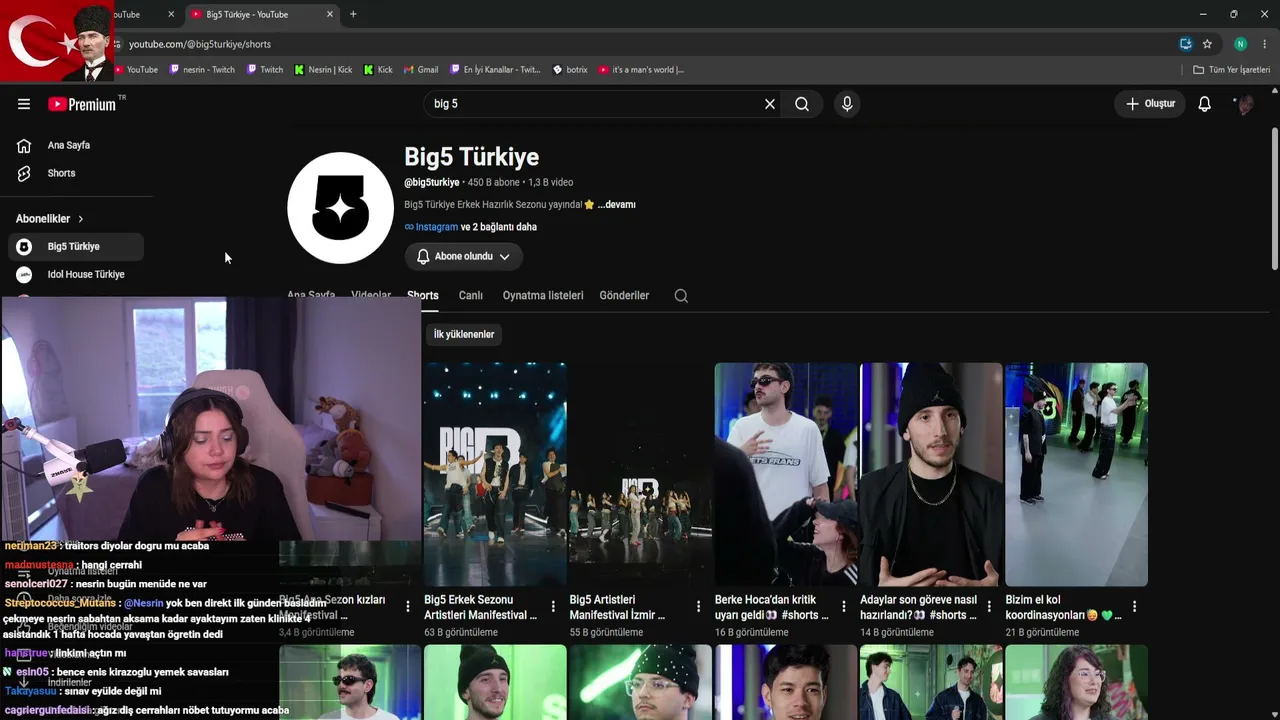The image size is (1280, 720).
Task: Go to YouTube Premium home logo
Action: coord(82,104)
